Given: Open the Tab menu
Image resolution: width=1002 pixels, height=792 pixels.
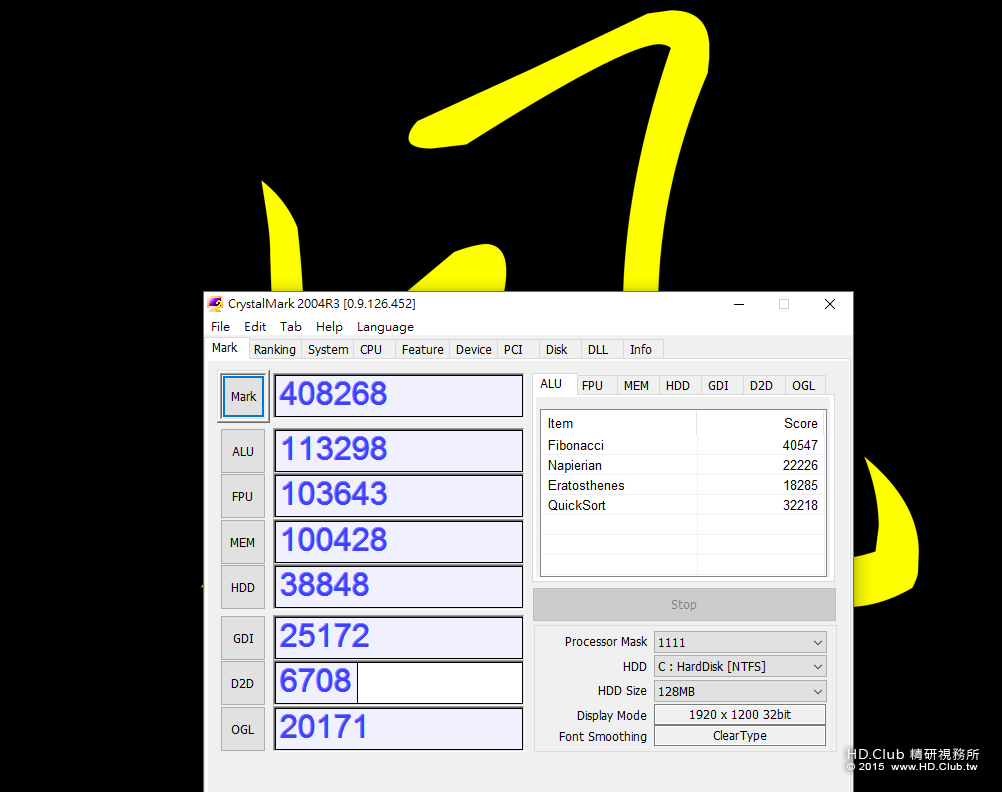Looking at the screenshot, I should pos(291,327).
